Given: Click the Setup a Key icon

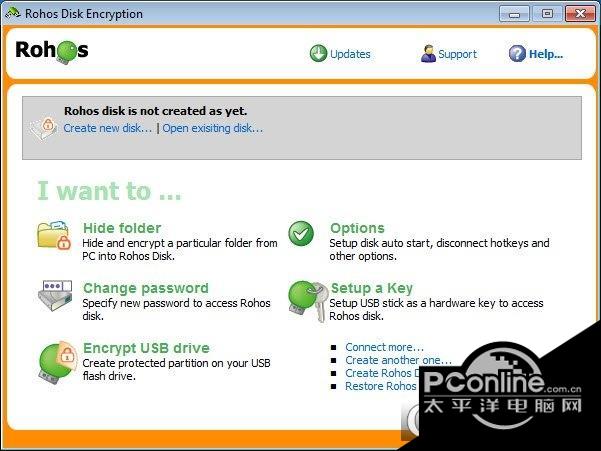Looking at the screenshot, I should (x=308, y=301).
